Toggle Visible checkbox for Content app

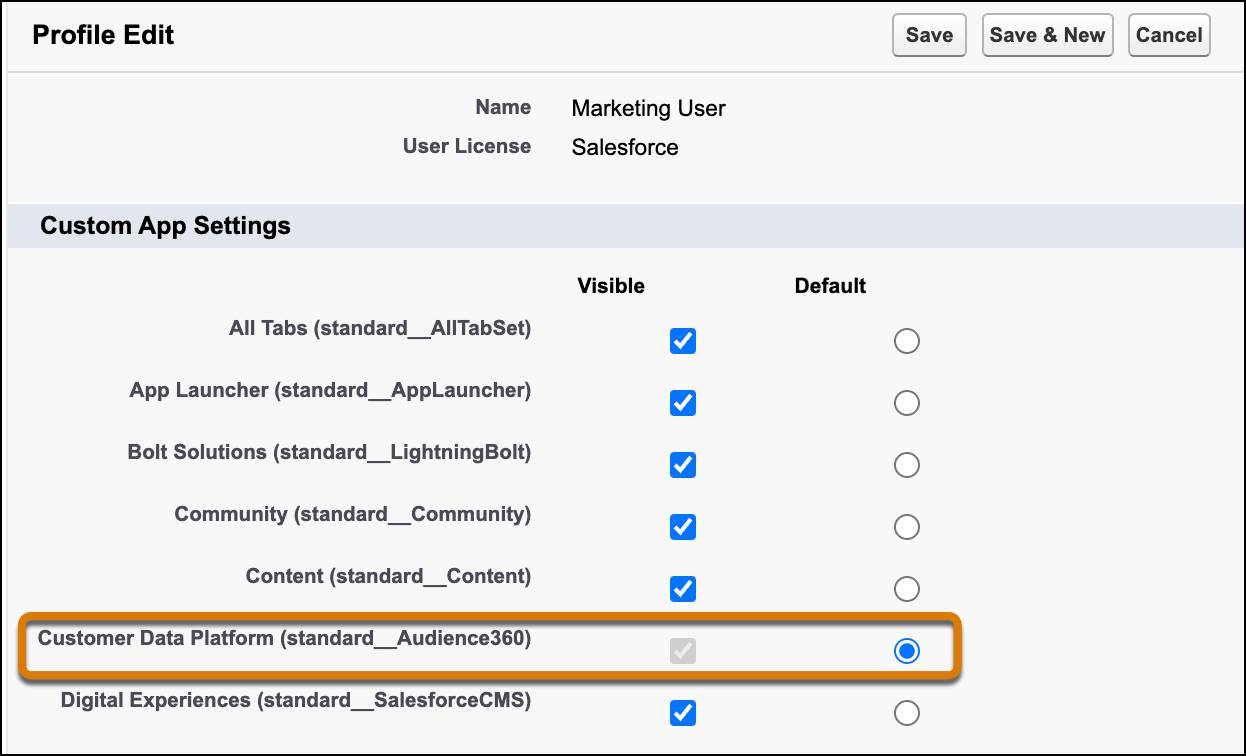tap(683, 589)
